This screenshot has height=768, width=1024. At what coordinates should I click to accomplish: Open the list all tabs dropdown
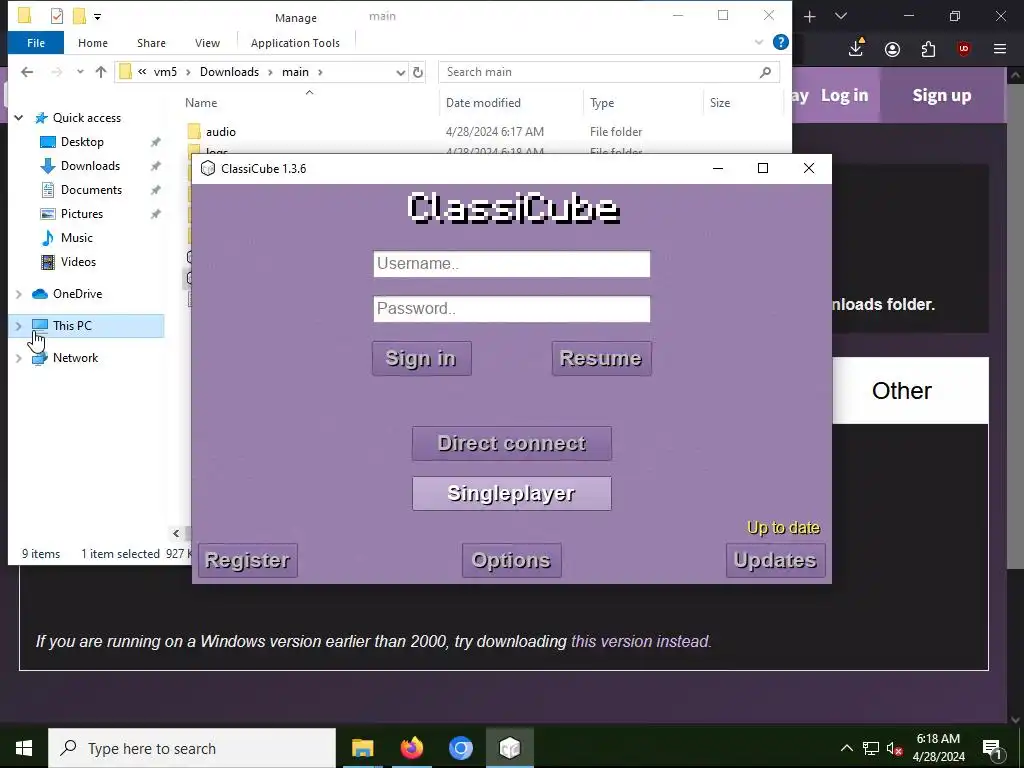(841, 16)
